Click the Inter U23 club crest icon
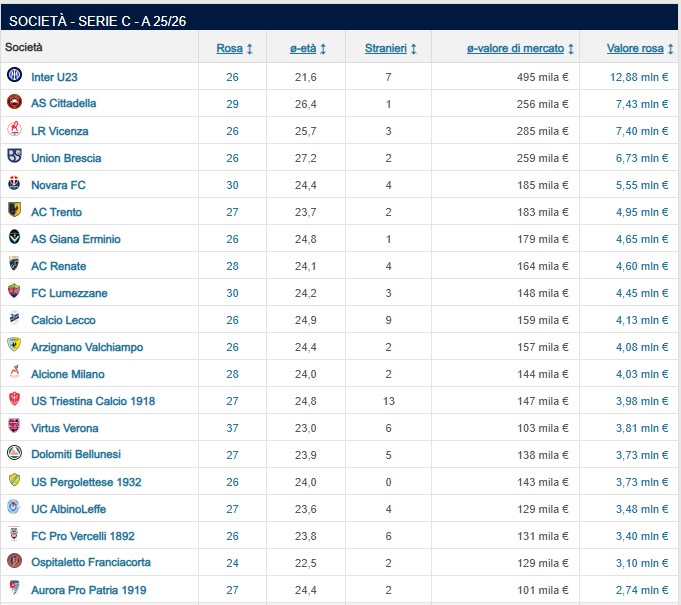 14,76
